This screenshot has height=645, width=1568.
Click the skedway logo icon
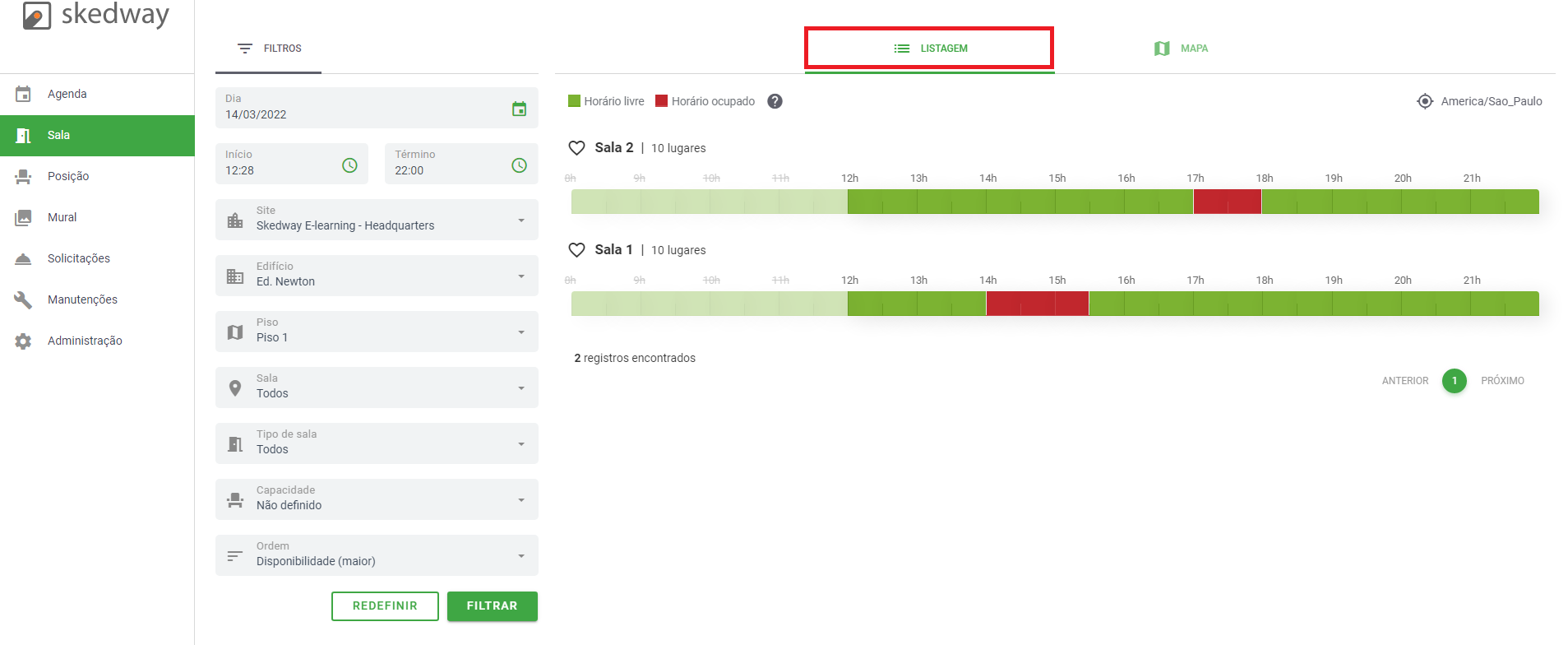click(x=37, y=15)
